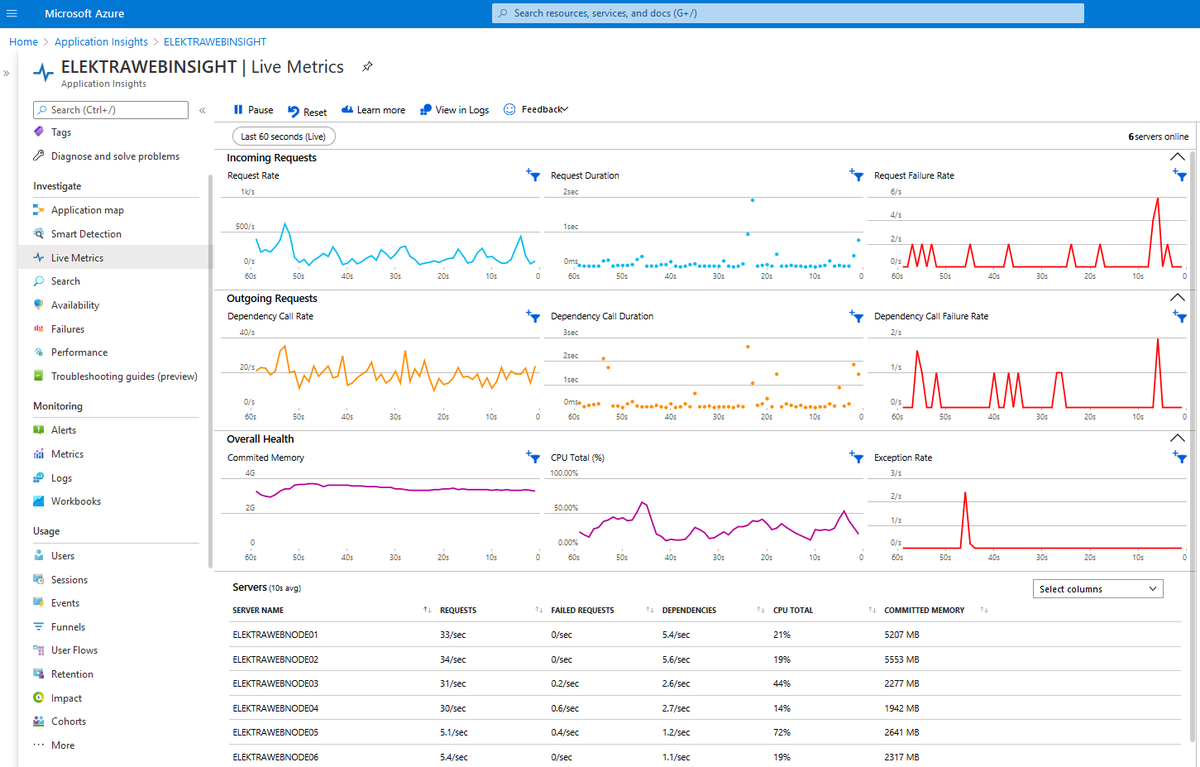Pin the Live Metrics blade

pos(367,66)
